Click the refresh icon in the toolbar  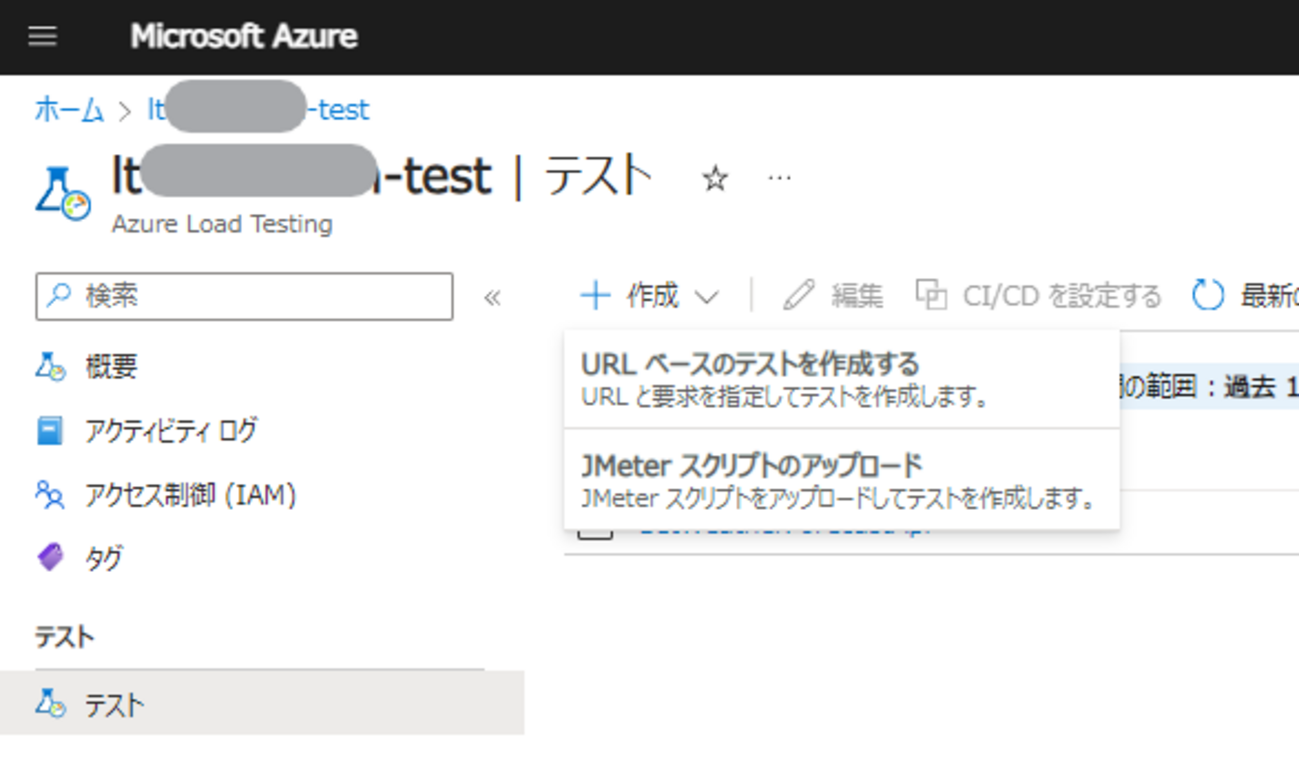tap(1207, 296)
